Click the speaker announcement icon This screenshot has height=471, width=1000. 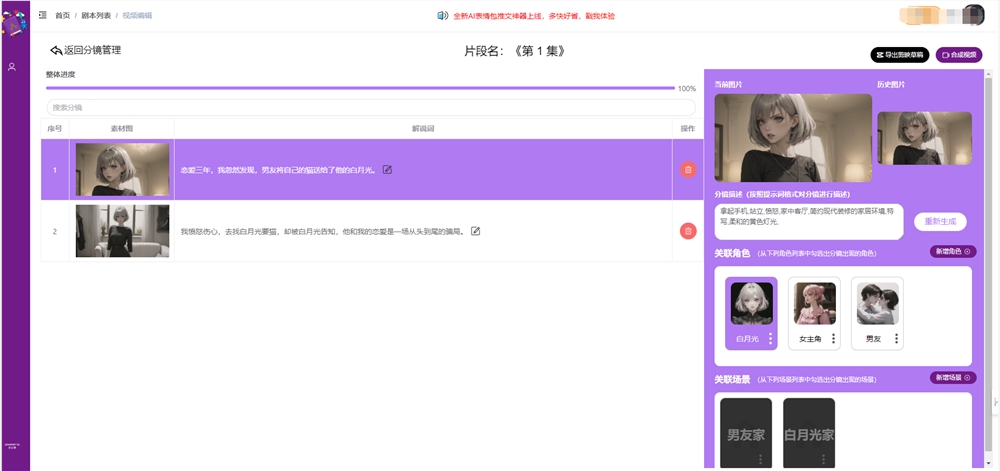(x=443, y=15)
